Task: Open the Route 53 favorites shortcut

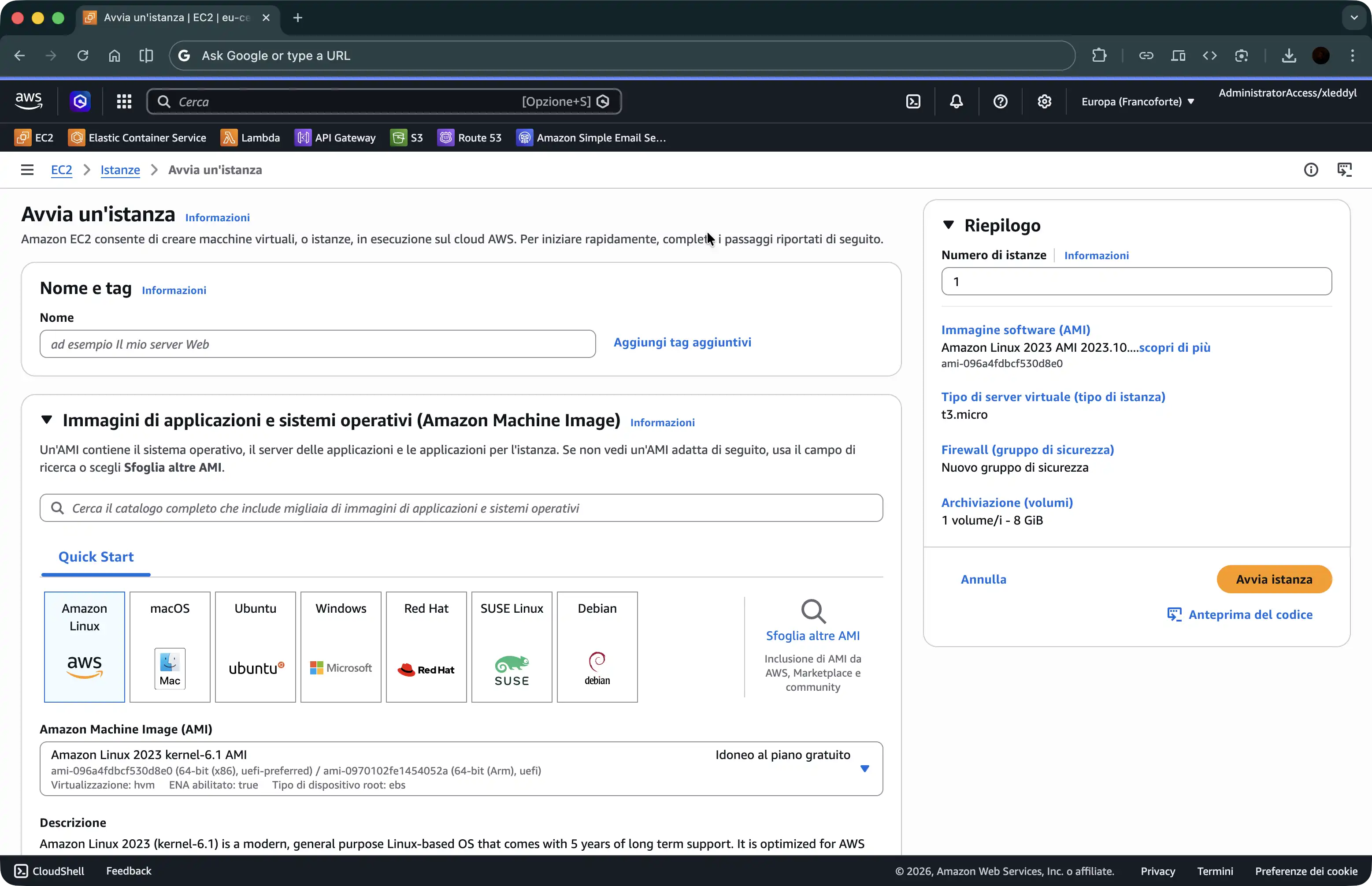Action: click(469, 138)
